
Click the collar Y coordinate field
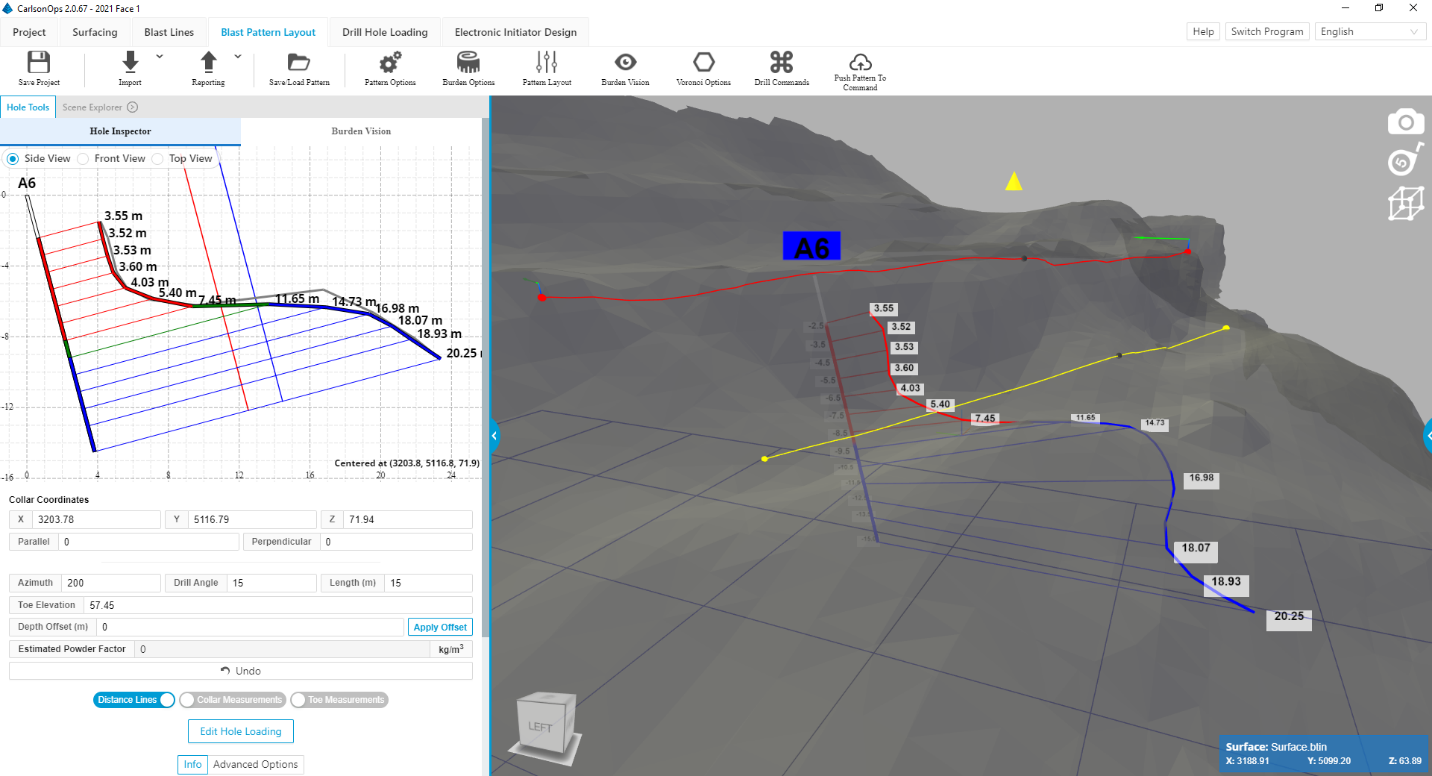tap(251, 520)
